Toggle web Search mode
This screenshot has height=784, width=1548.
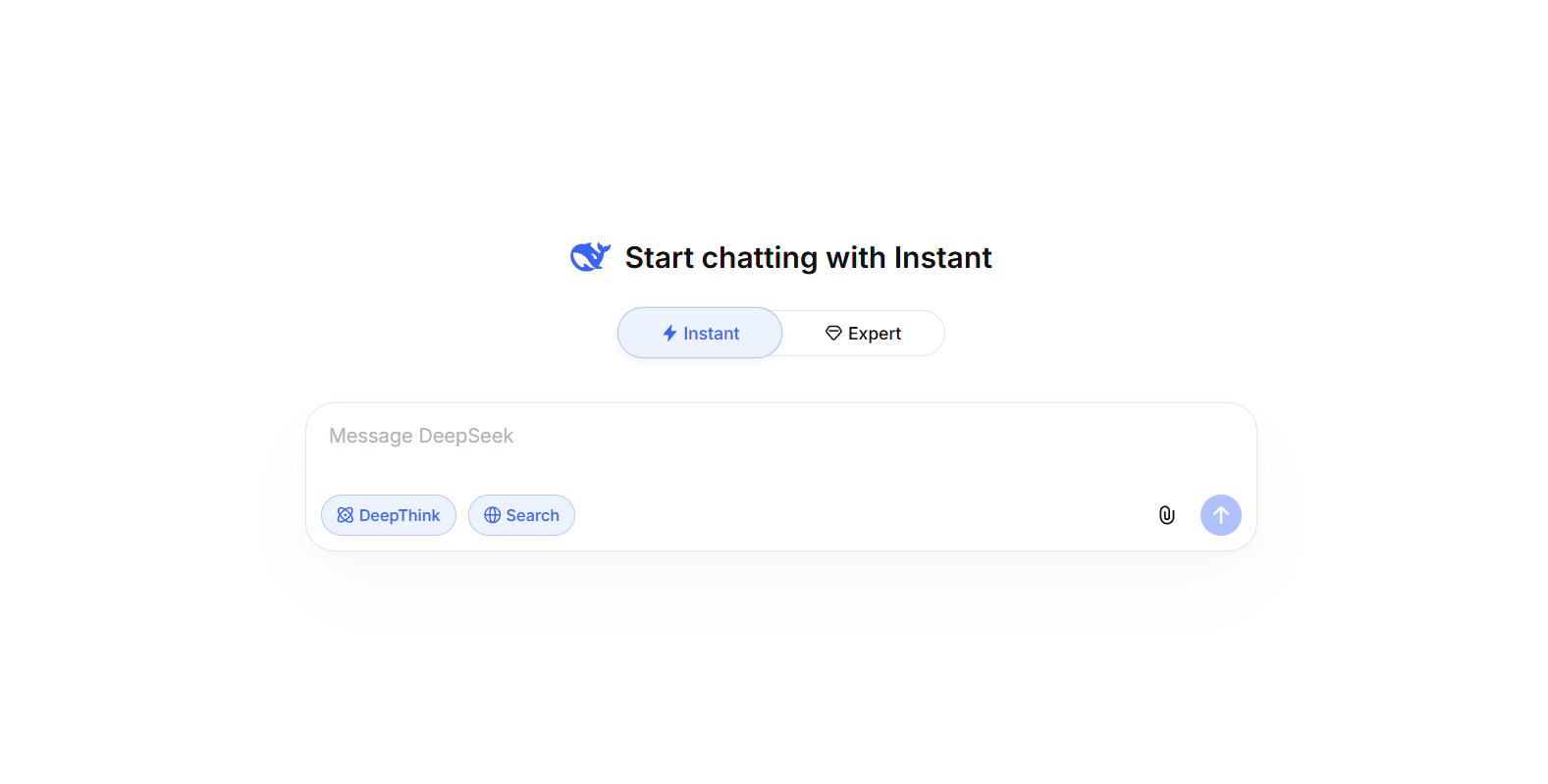coord(521,515)
